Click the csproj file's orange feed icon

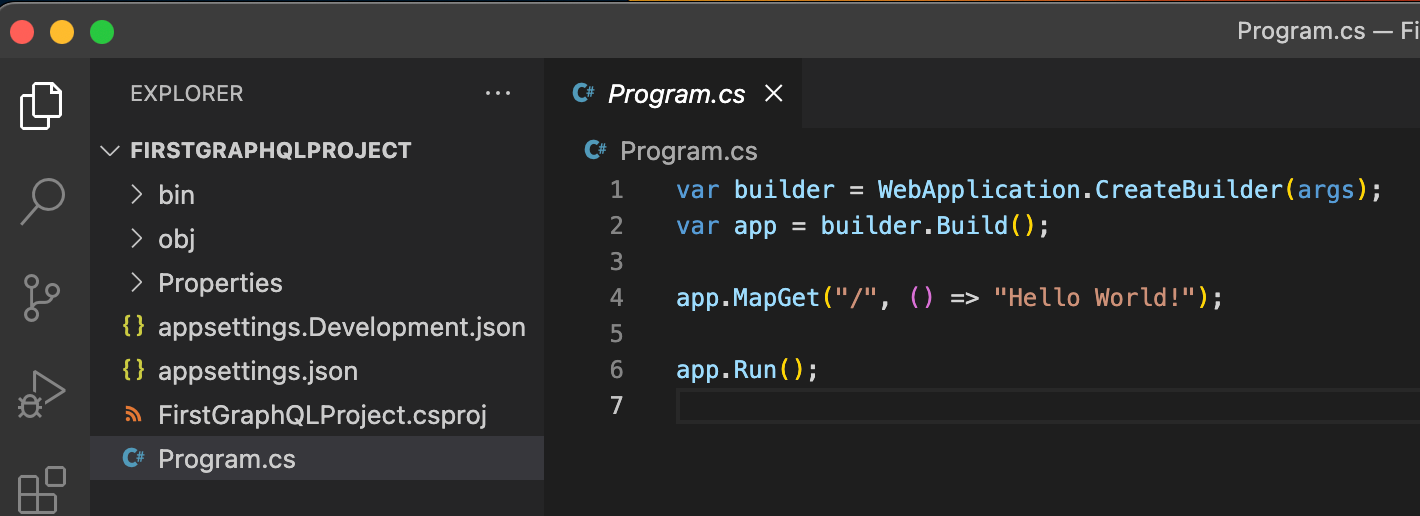tap(132, 415)
